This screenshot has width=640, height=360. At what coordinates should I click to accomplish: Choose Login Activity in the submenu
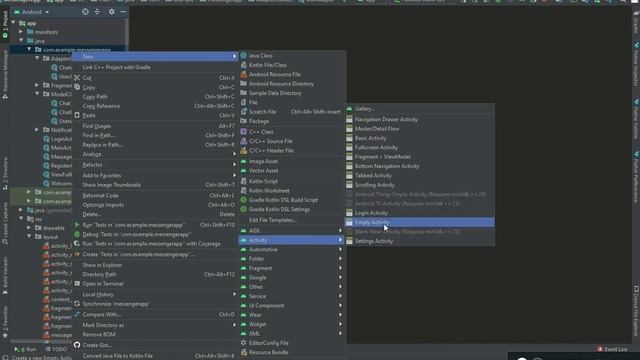420,213
